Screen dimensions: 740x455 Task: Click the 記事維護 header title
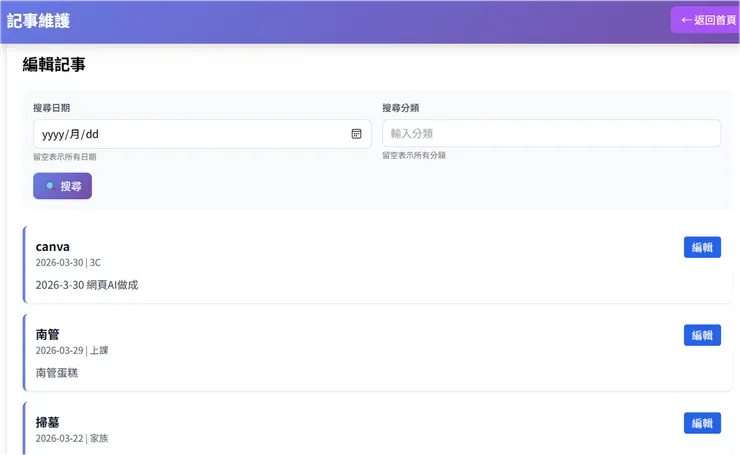click(38, 21)
